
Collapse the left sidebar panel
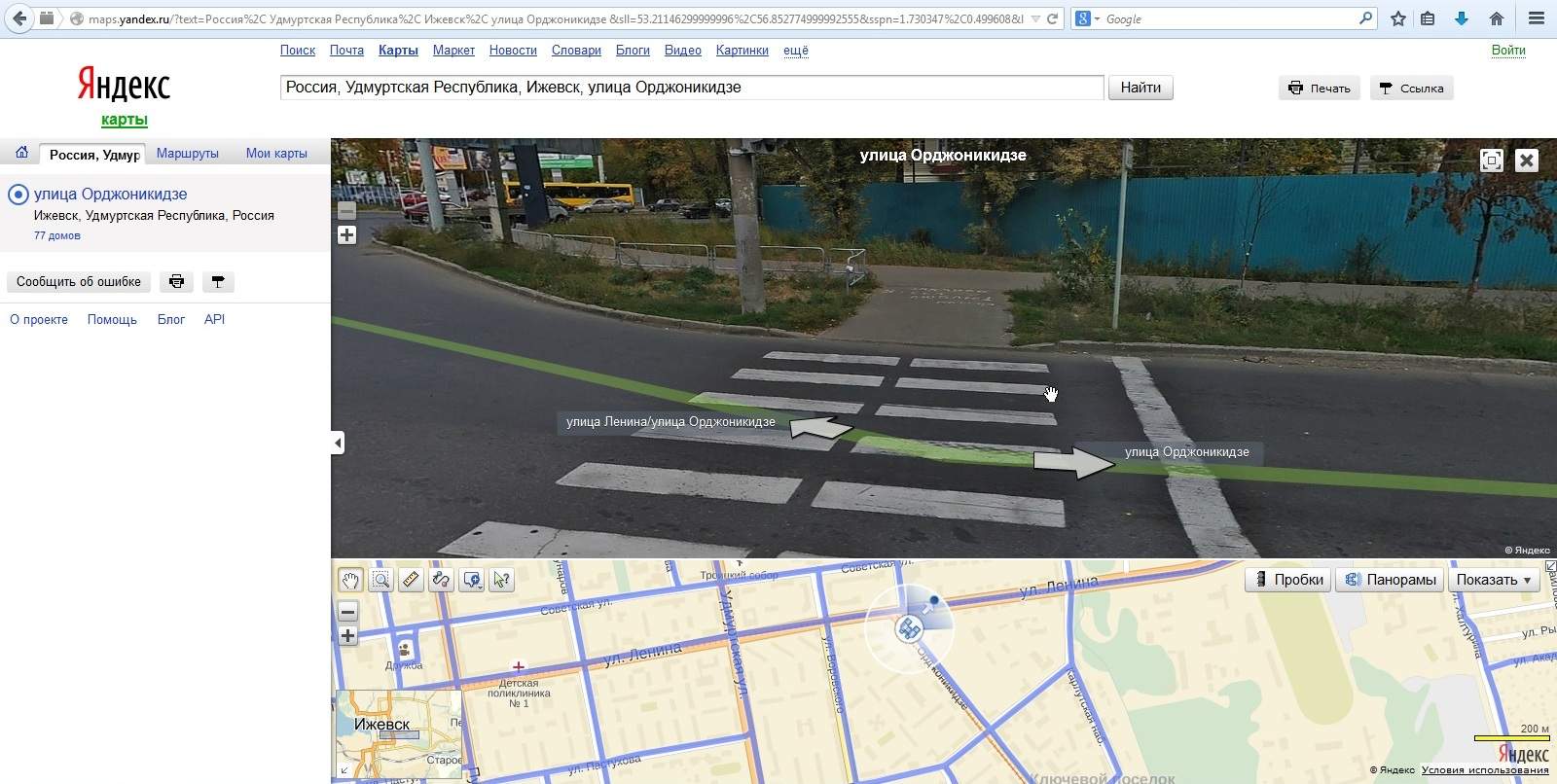pos(337,443)
